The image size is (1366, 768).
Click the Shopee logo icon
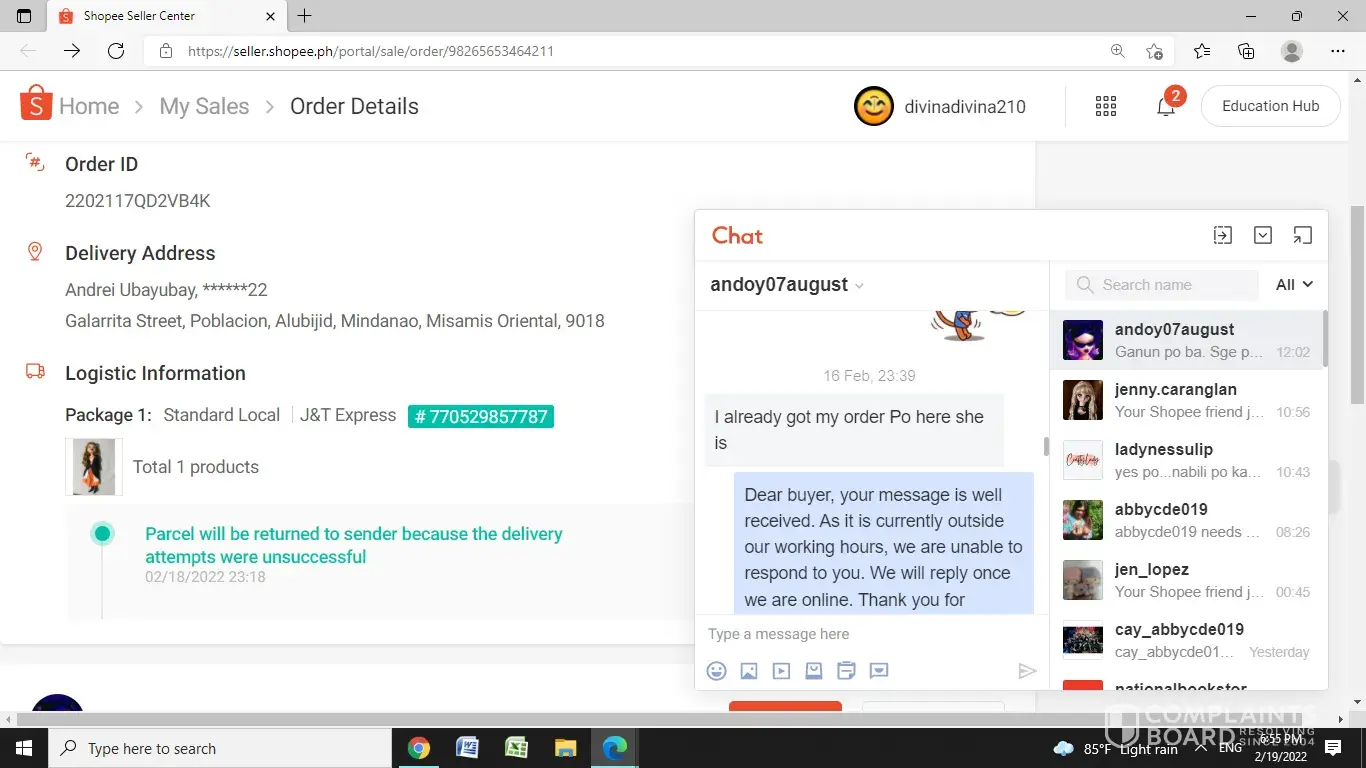pos(36,105)
